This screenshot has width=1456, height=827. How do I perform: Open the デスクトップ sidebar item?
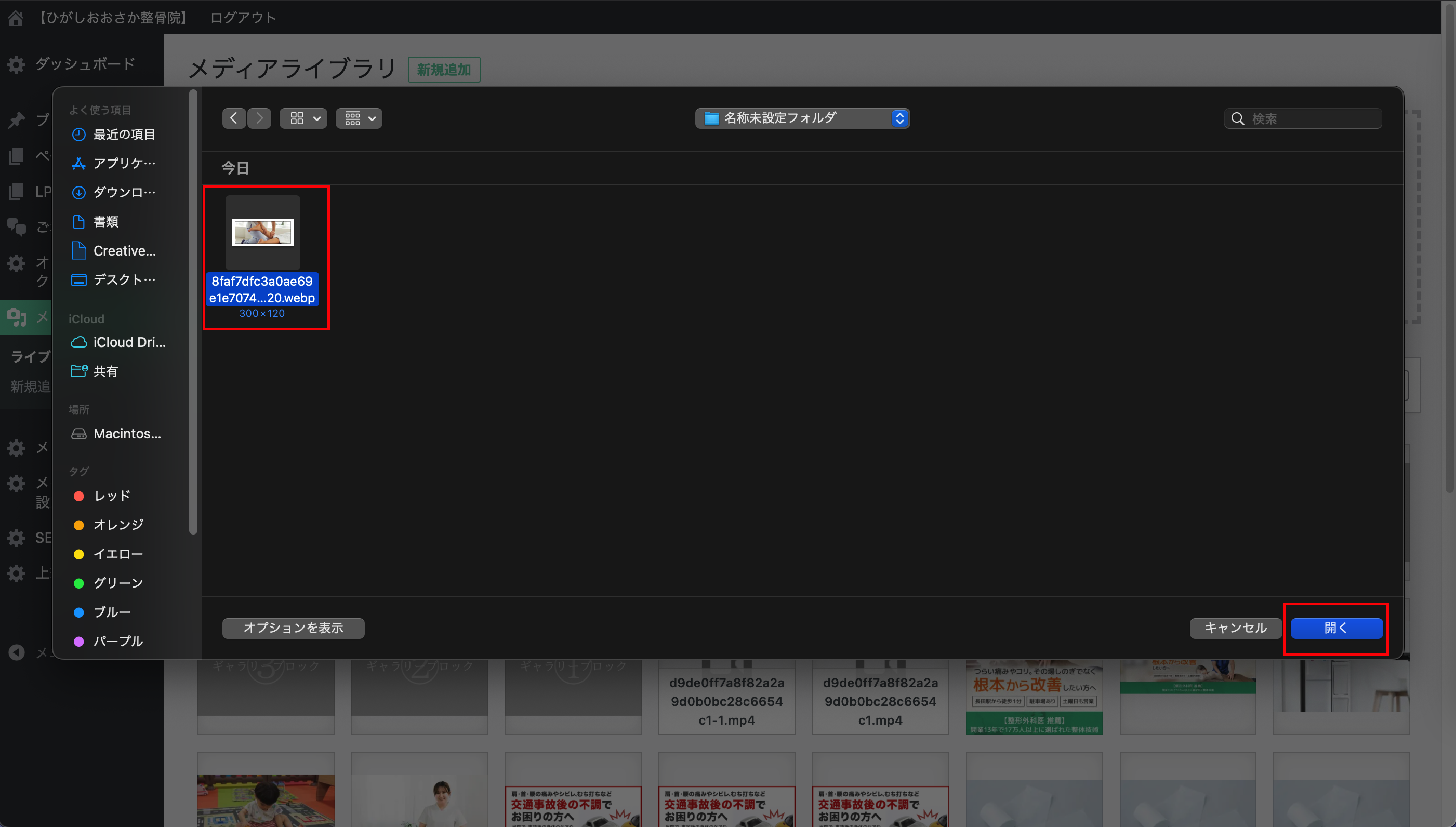pyautogui.click(x=124, y=279)
